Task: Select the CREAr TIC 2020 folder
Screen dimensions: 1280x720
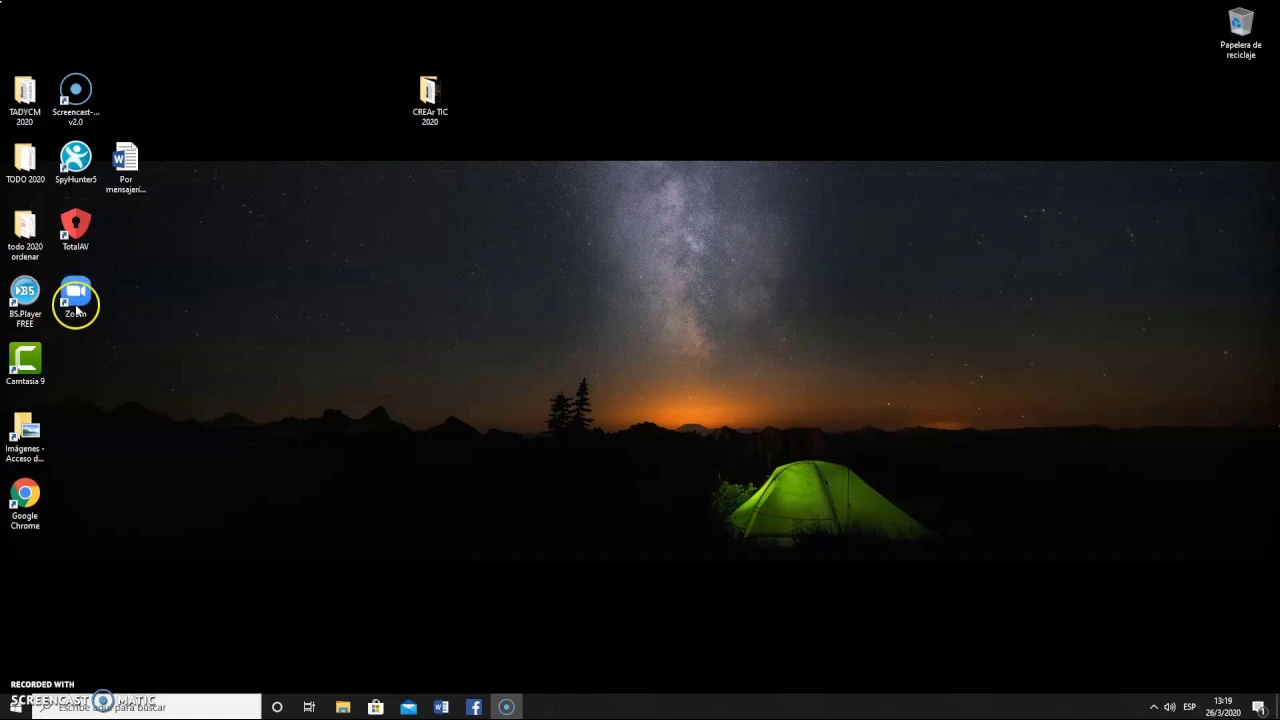Action: point(429,101)
